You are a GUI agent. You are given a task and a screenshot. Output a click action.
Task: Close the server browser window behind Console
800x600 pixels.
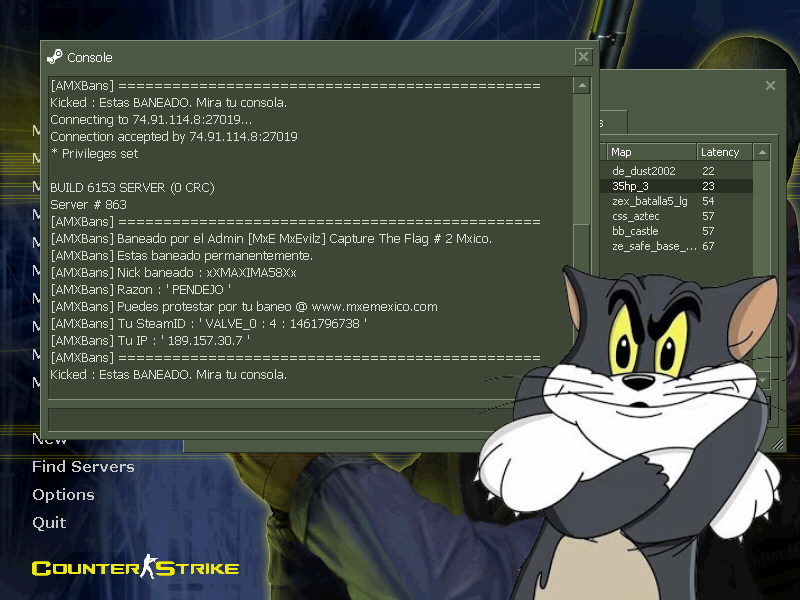[770, 86]
